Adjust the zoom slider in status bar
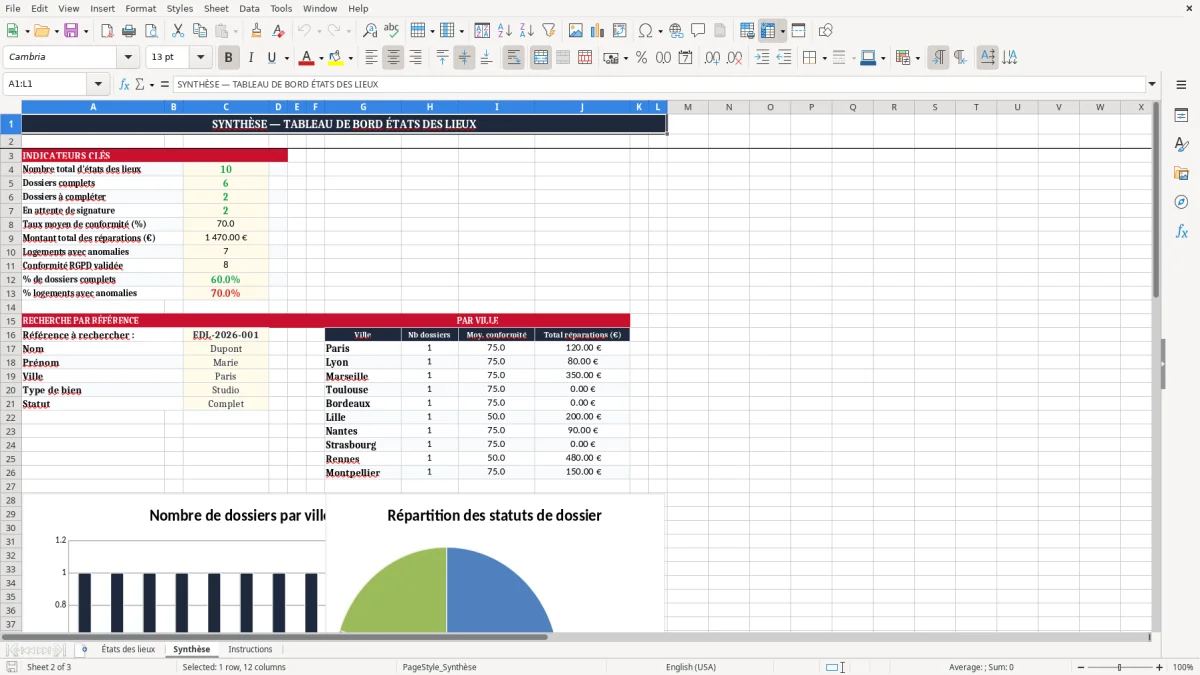Image resolution: width=1200 pixels, height=675 pixels. [x=1120, y=667]
